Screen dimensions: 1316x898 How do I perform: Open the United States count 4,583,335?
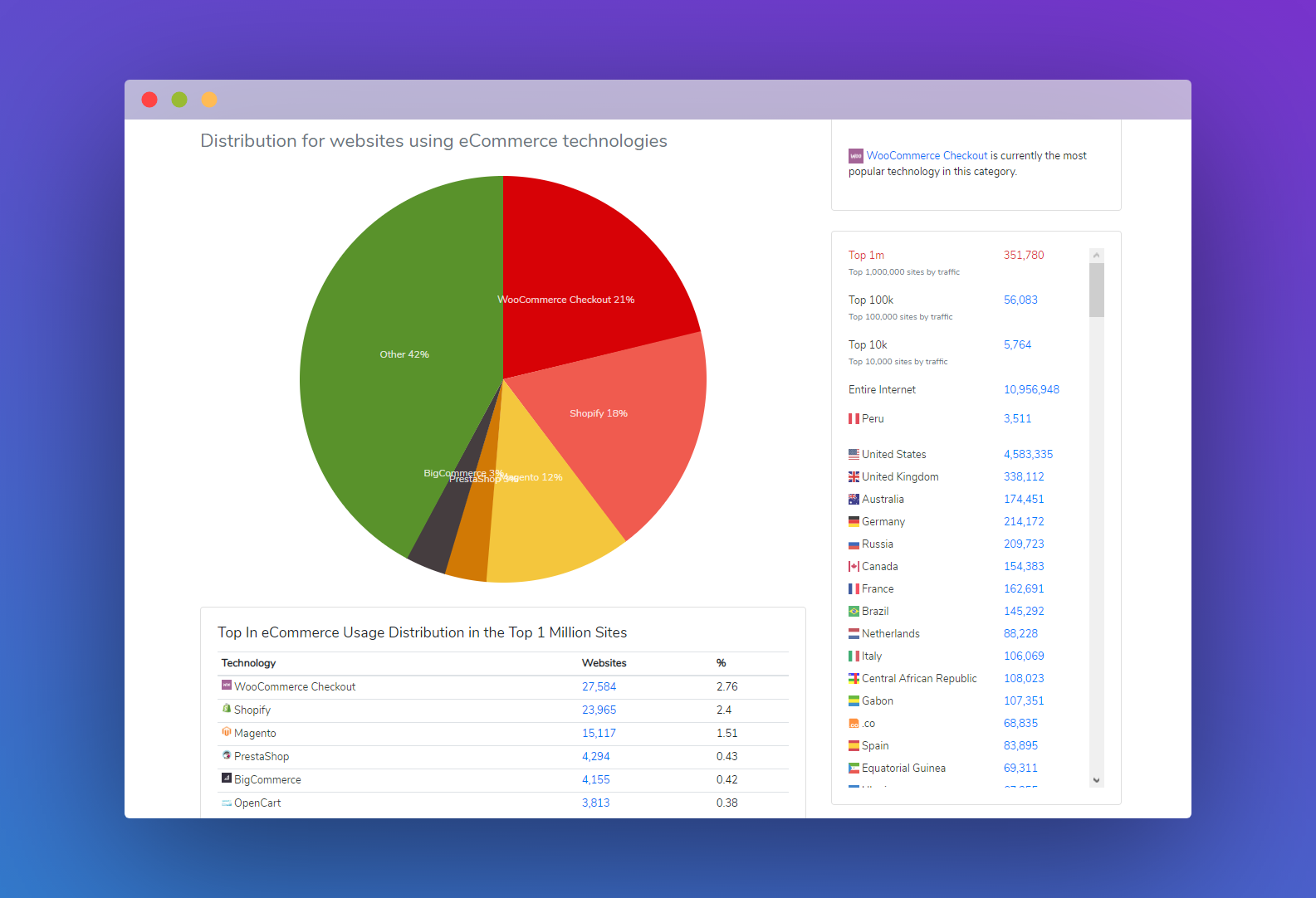[1028, 454]
